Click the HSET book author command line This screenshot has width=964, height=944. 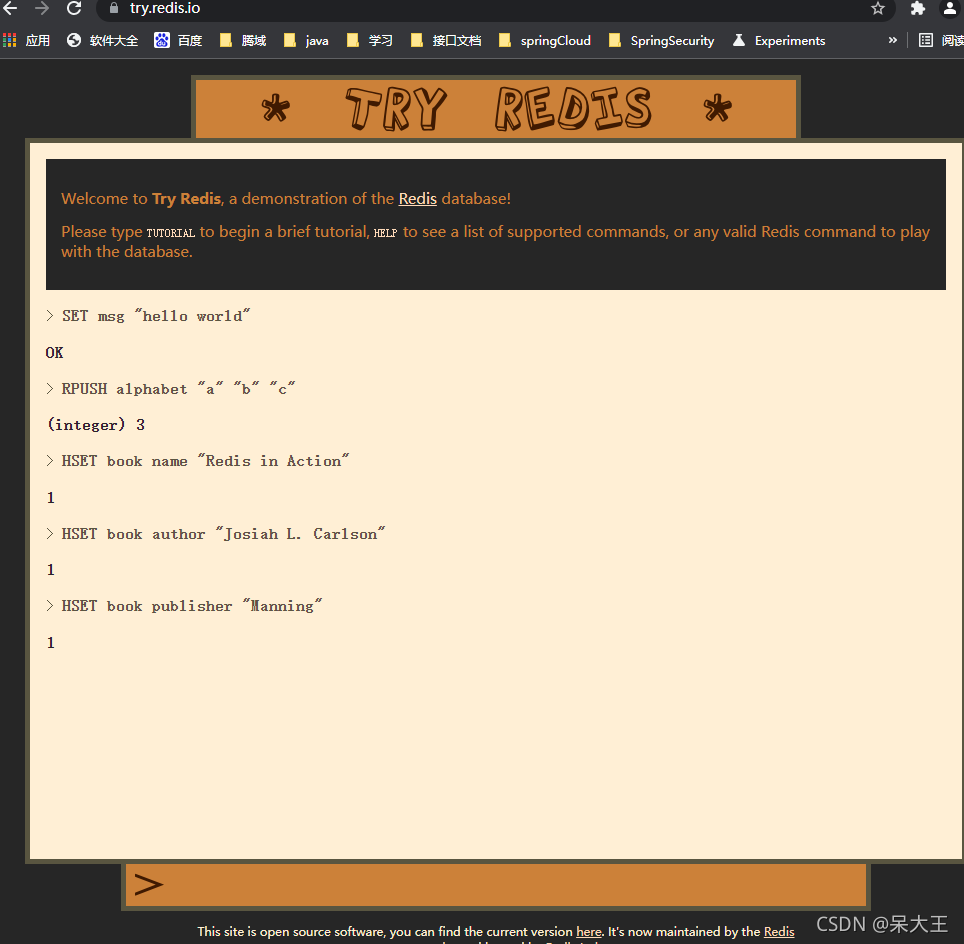[216, 534]
